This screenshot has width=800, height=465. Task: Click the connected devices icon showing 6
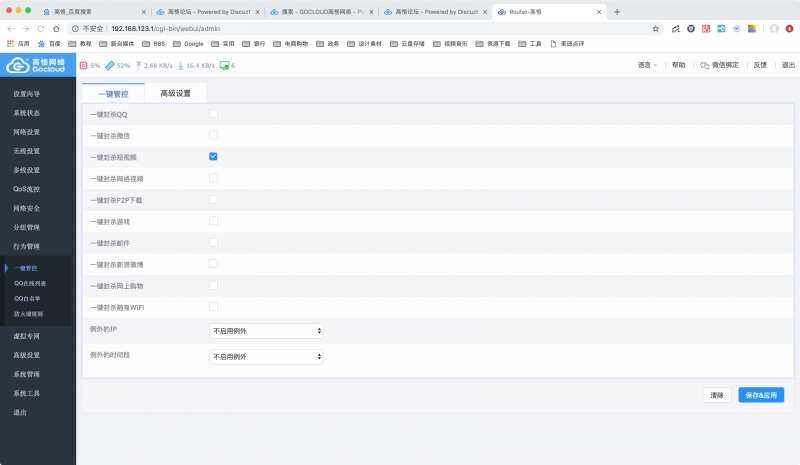tap(224, 65)
